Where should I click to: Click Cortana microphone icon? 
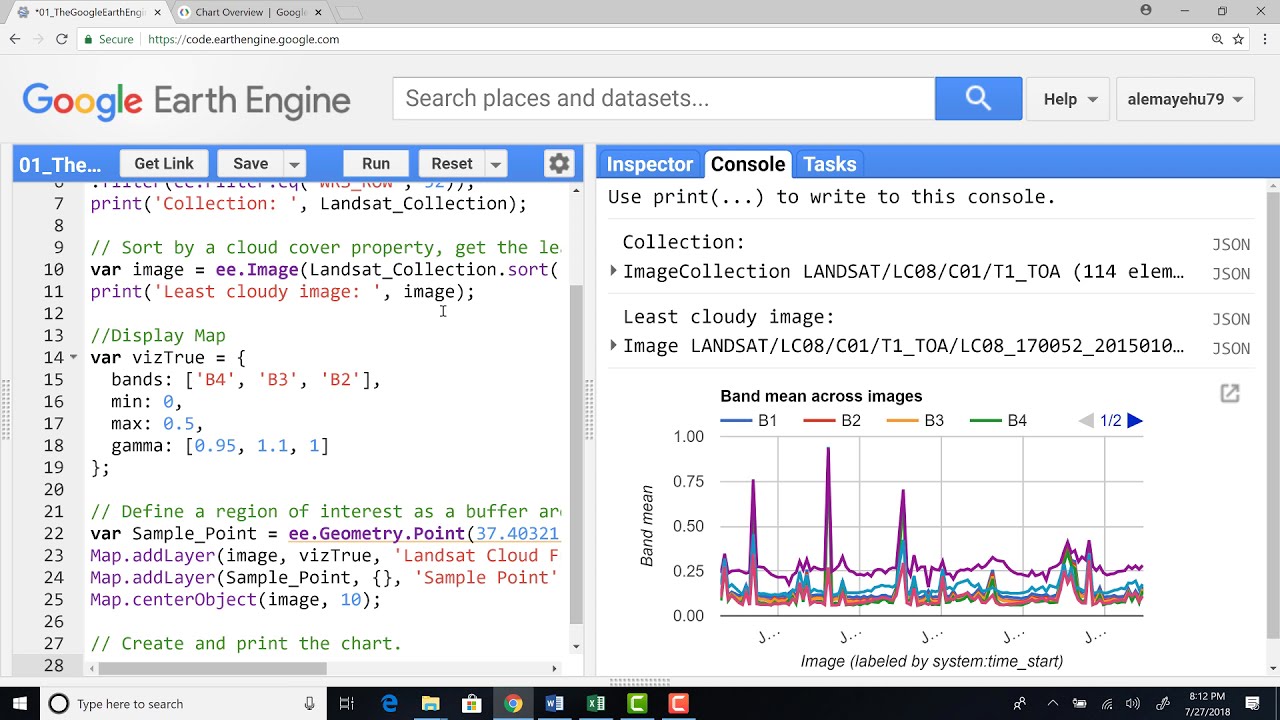[x=309, y=704]
